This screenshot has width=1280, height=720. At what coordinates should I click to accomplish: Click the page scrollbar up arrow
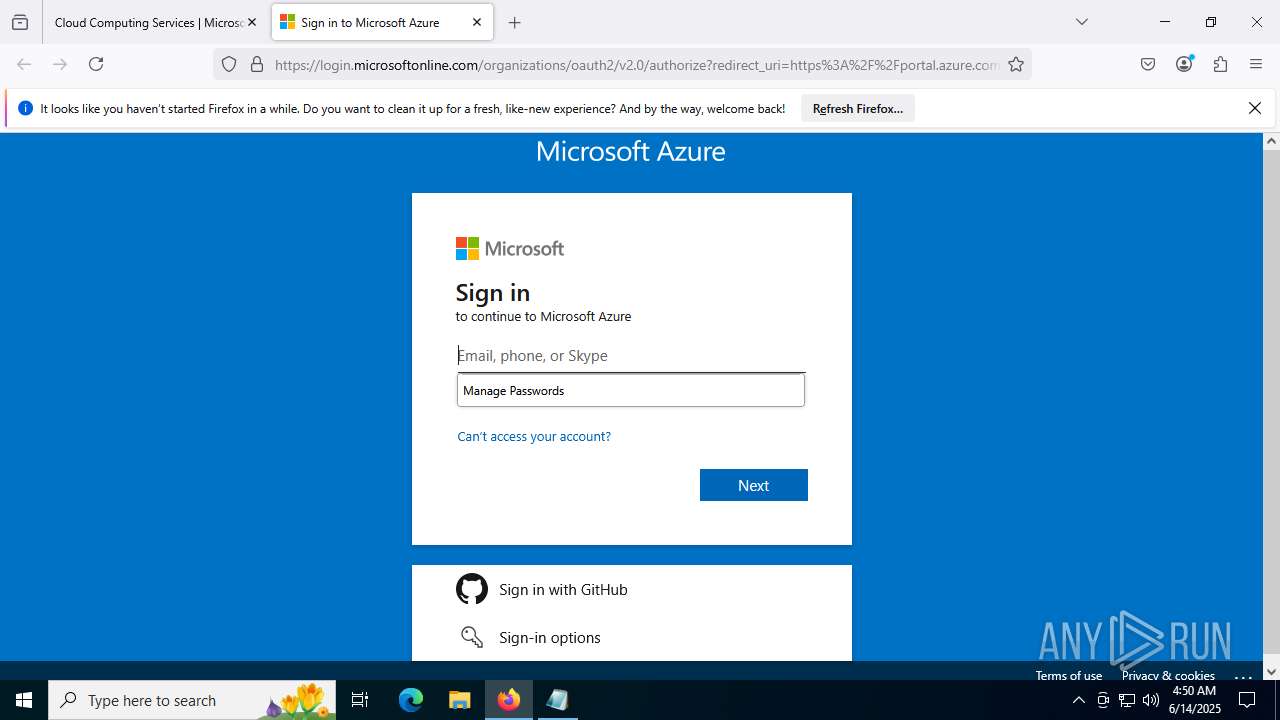[x=1272, y=141]
